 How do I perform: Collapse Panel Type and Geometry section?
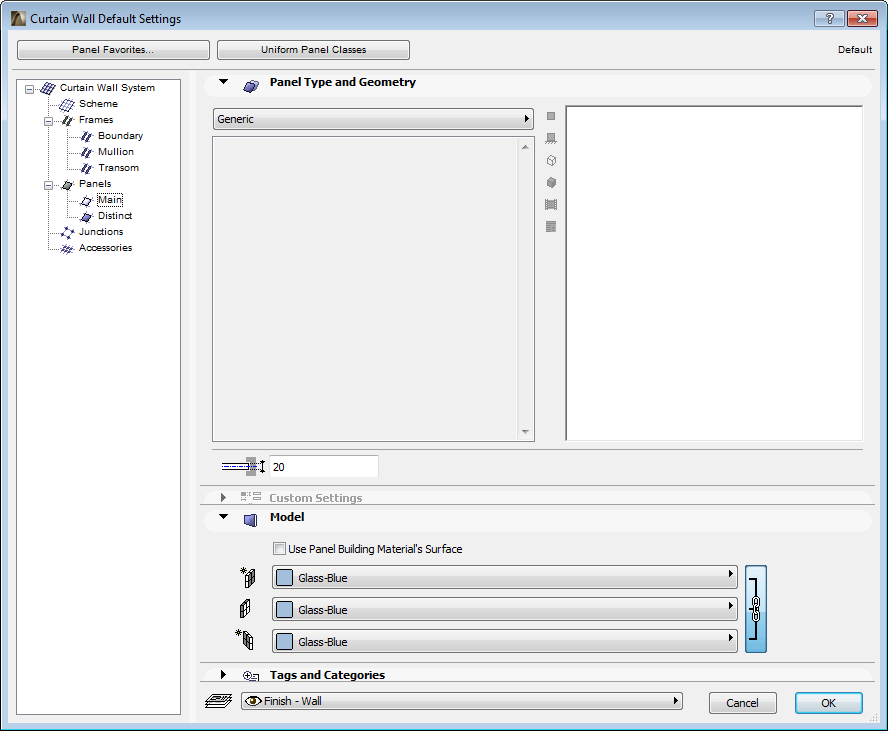pyautogui.click(x=224, y=82)
